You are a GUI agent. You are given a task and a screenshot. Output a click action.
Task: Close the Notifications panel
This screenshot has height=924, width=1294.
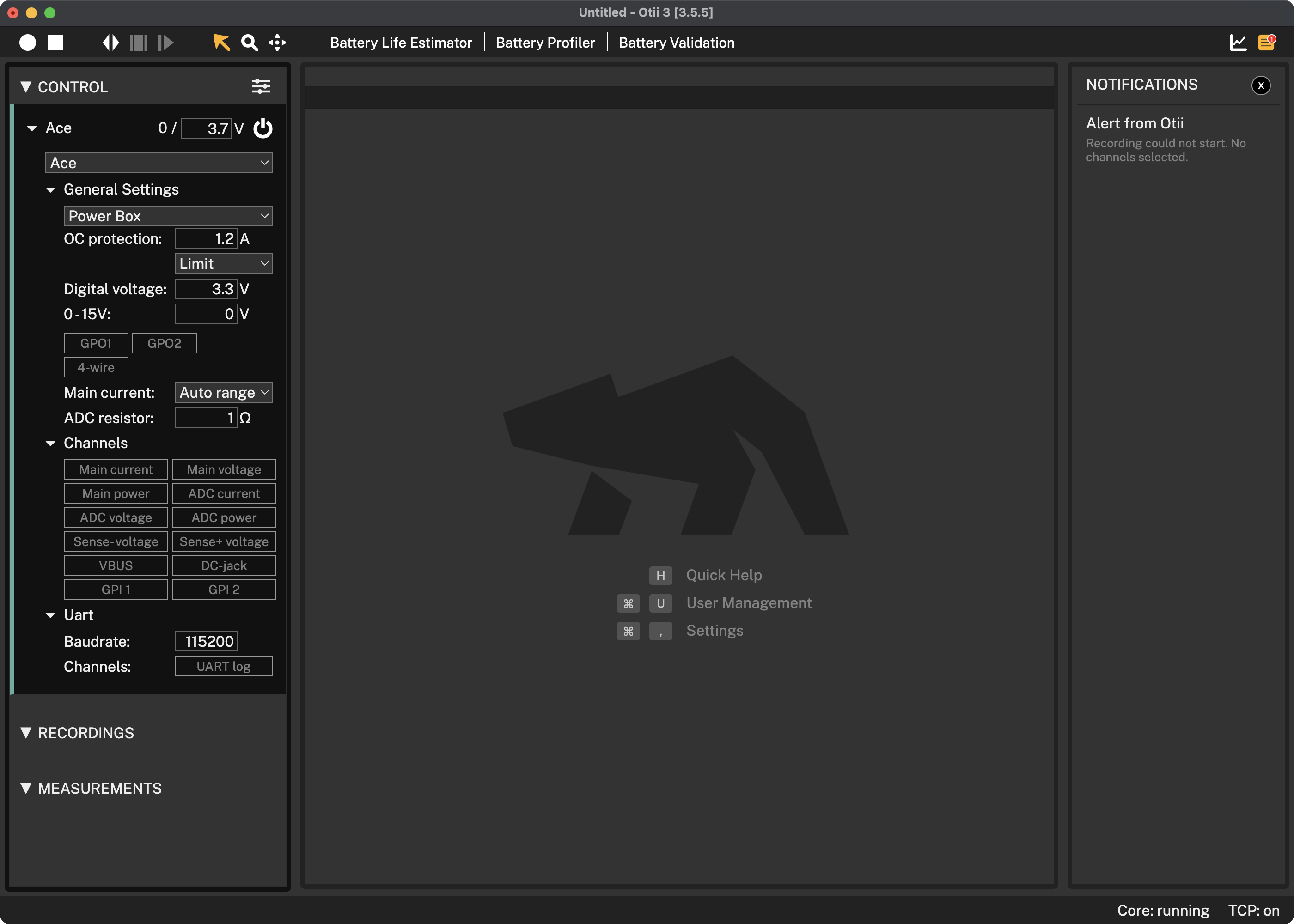[1261, 85]
